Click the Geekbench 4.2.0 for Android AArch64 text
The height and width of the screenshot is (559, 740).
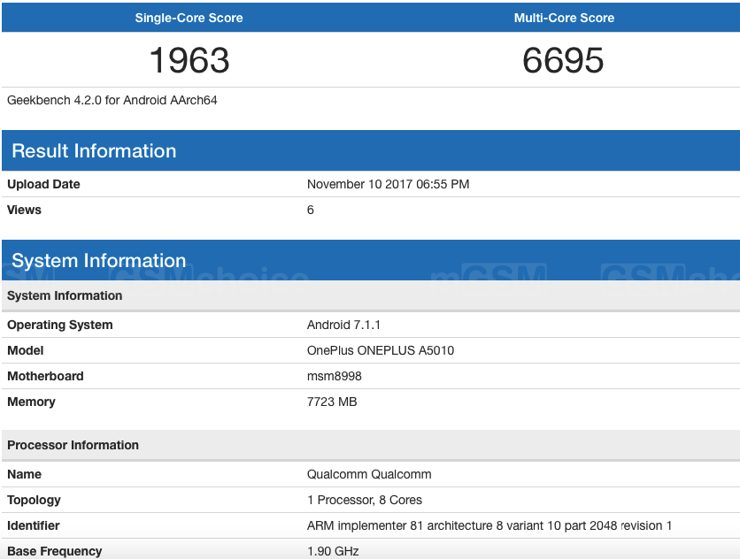[x=112, y=100]
